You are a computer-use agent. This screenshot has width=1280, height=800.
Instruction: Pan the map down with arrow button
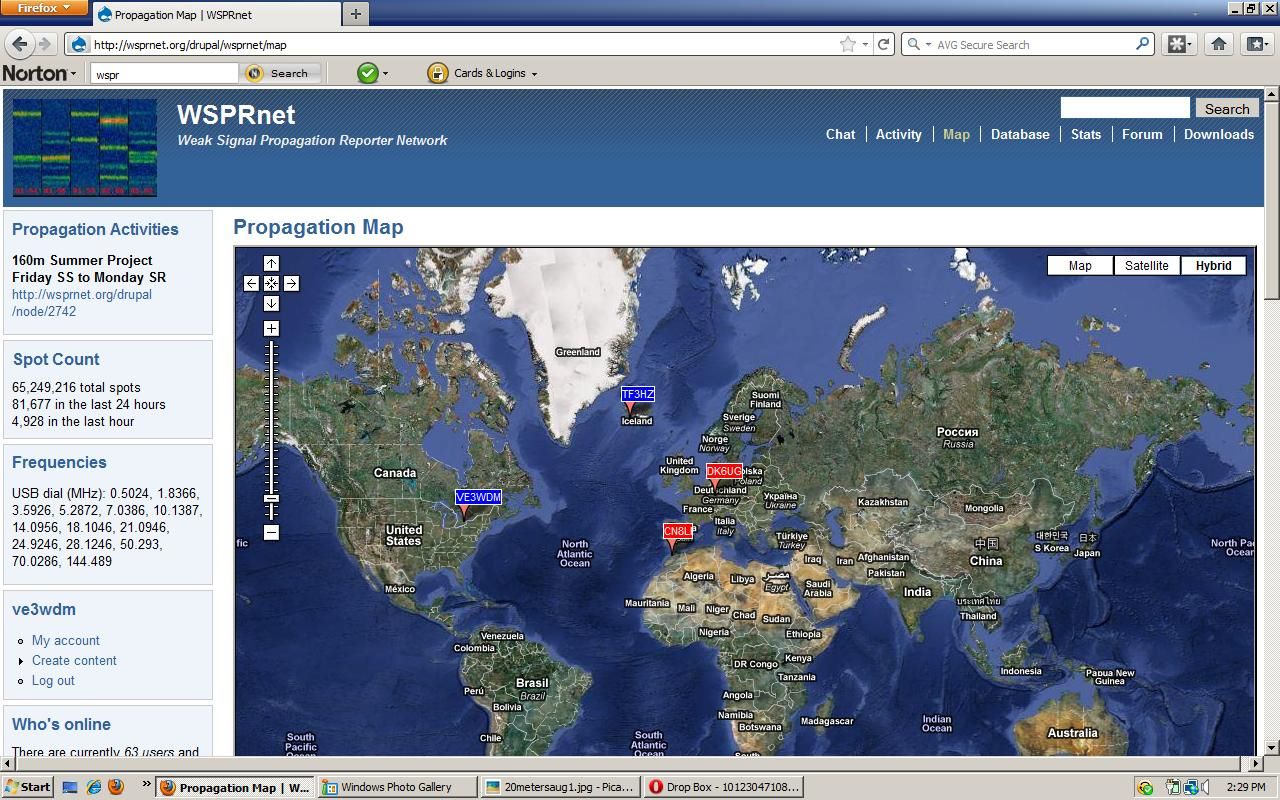tap(271, 303)
